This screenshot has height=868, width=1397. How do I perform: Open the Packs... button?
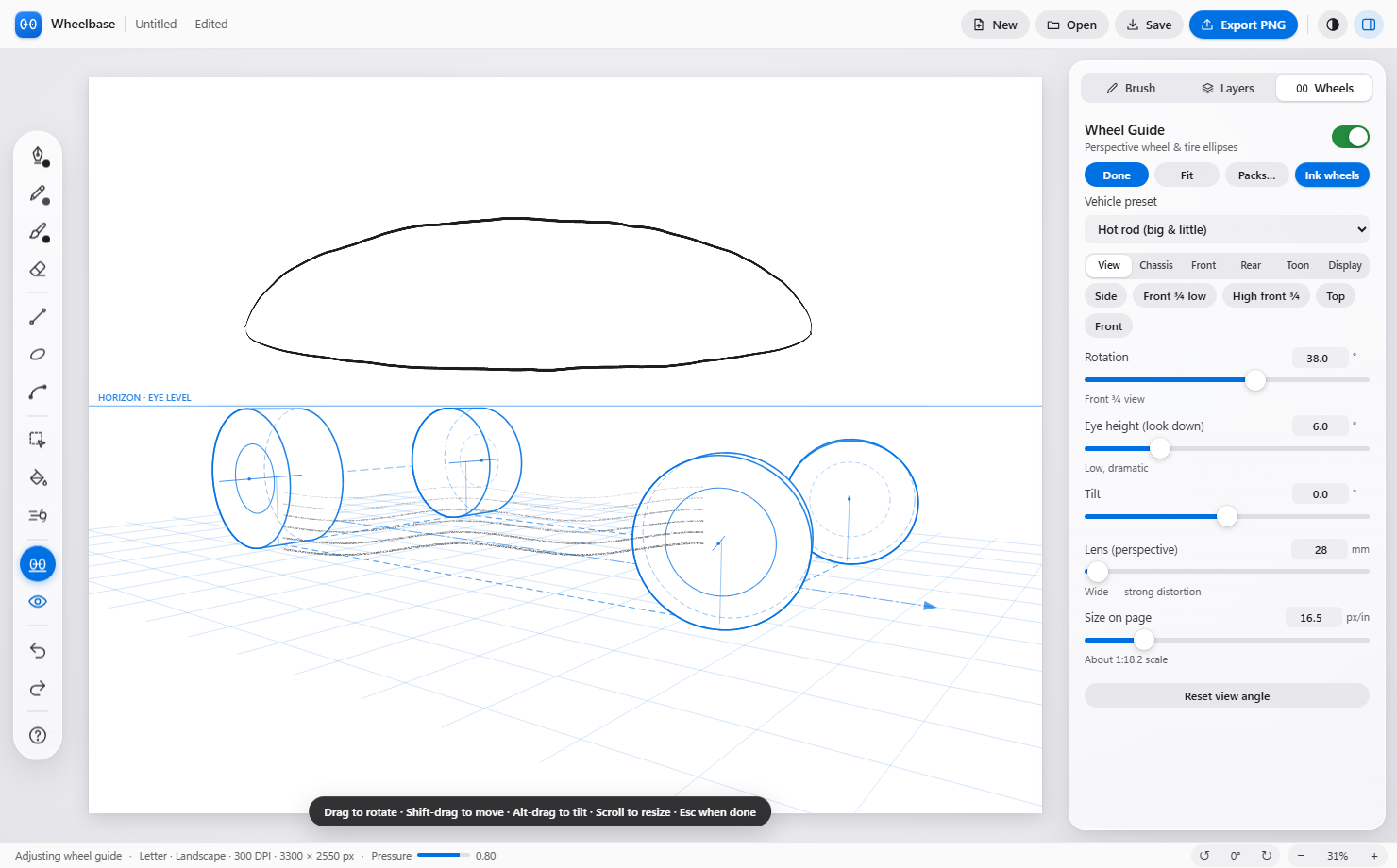(1256, 175)
